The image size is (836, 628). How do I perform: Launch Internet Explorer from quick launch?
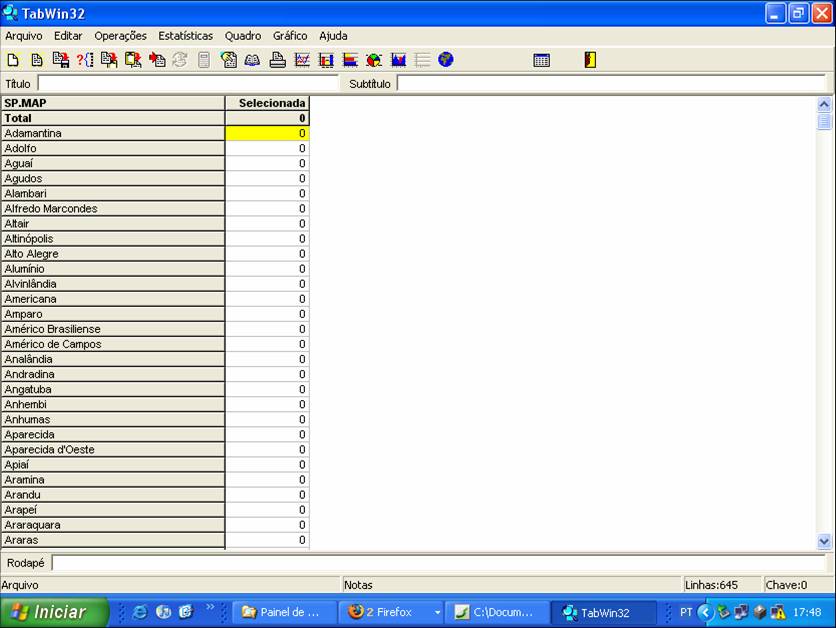(x=140, y=612)
